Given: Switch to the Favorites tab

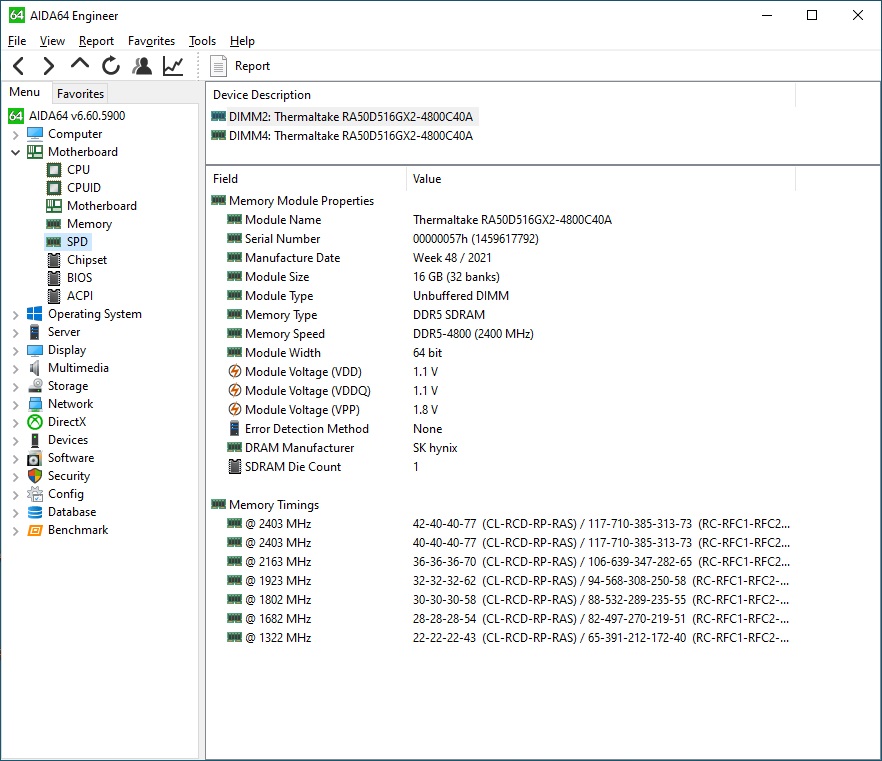Looking at the screenshot, I should [x=80, y=93].
